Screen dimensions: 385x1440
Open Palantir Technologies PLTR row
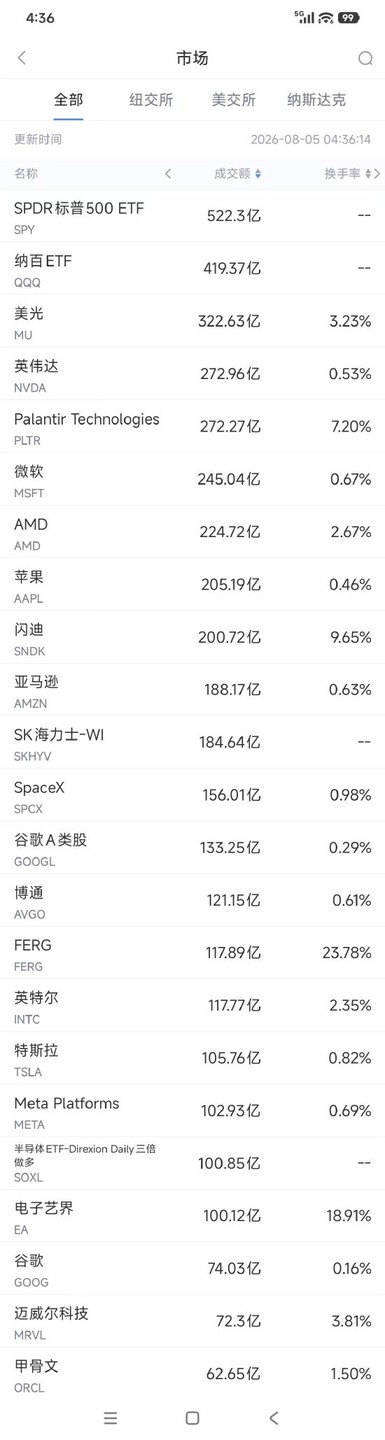pyautogui.click(x=192, y=426)
